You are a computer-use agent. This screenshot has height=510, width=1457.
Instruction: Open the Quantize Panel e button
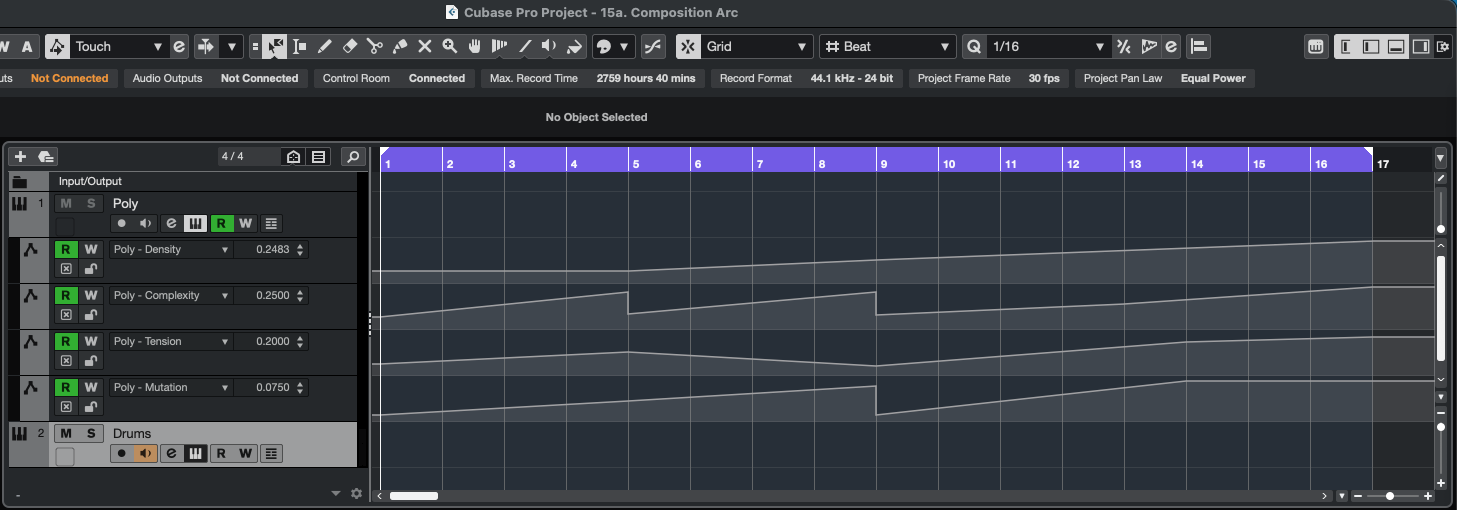point(1171,46)
